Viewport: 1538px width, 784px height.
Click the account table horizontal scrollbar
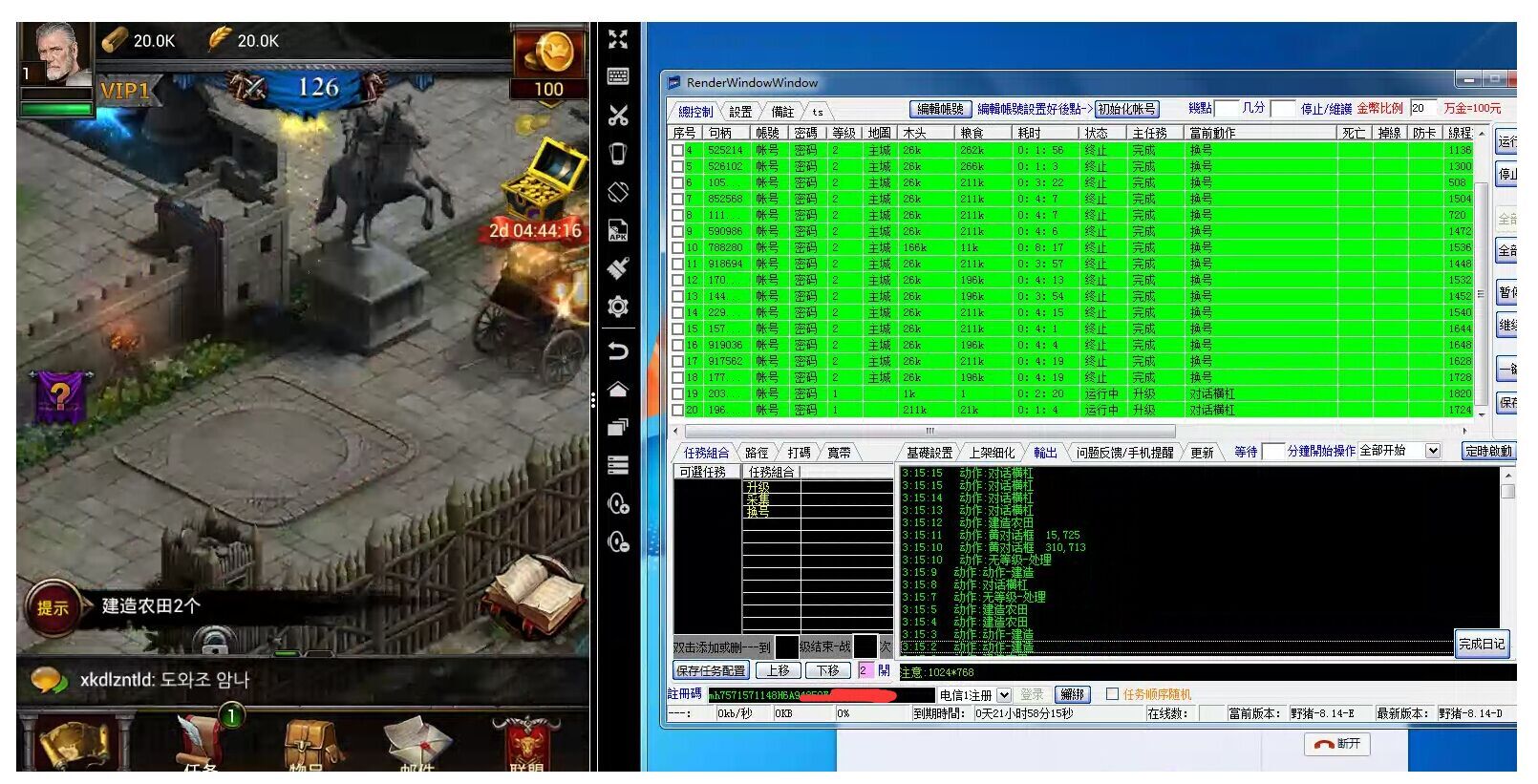click(1051, 431)
